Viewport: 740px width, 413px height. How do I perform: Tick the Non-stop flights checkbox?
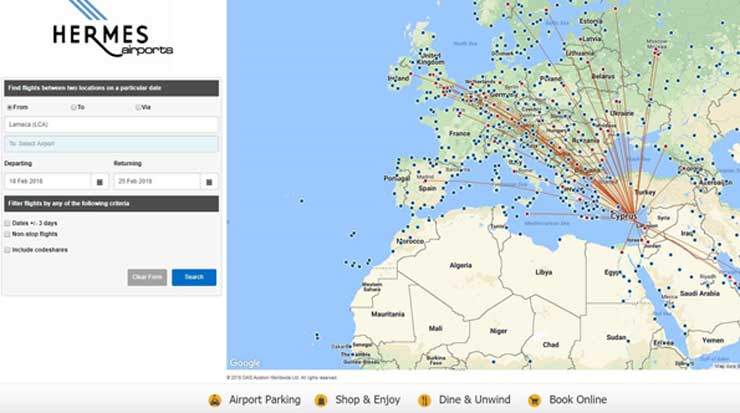click(x=8, y=234)
